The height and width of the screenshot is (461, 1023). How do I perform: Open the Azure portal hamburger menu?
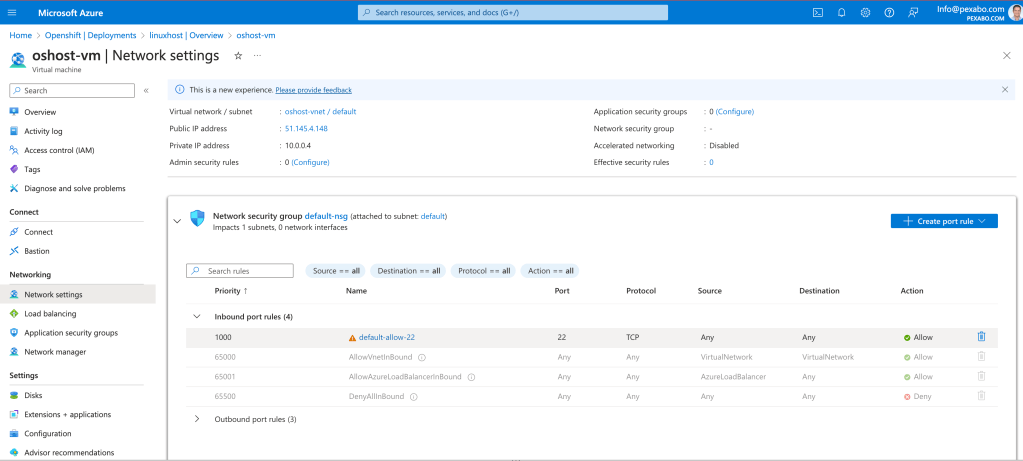(12, 12)
